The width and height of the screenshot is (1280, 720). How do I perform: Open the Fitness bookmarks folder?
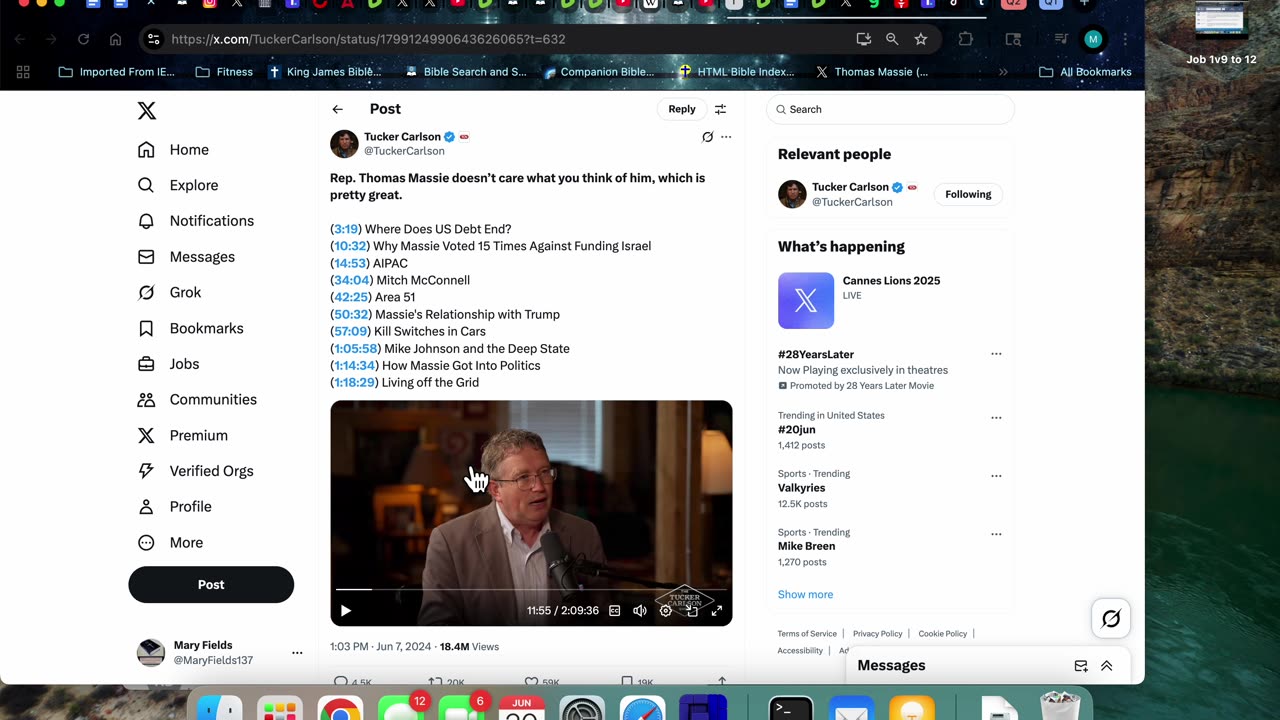224,72
